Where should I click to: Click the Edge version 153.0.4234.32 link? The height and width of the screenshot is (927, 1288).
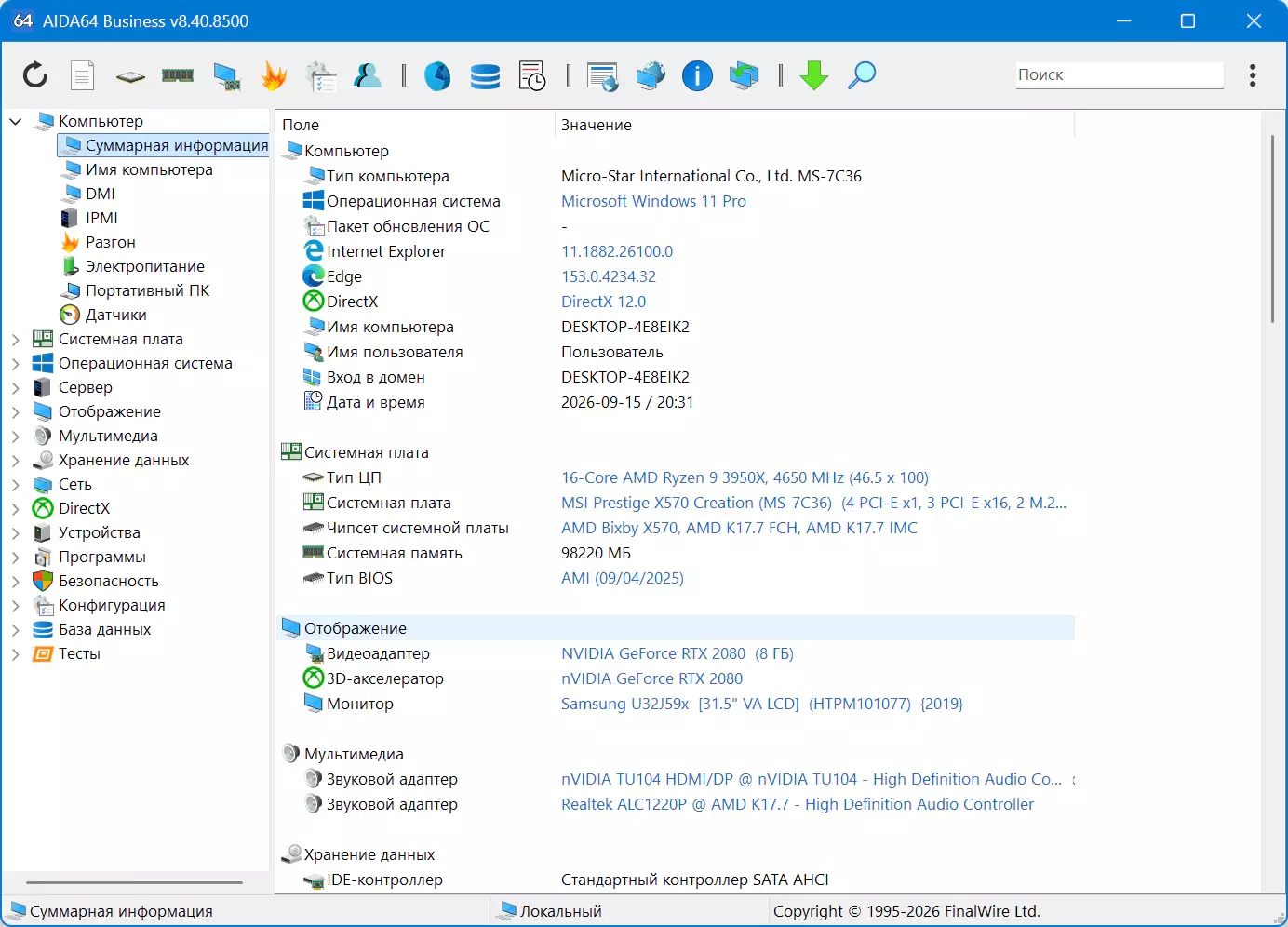(x=609, y=276)
